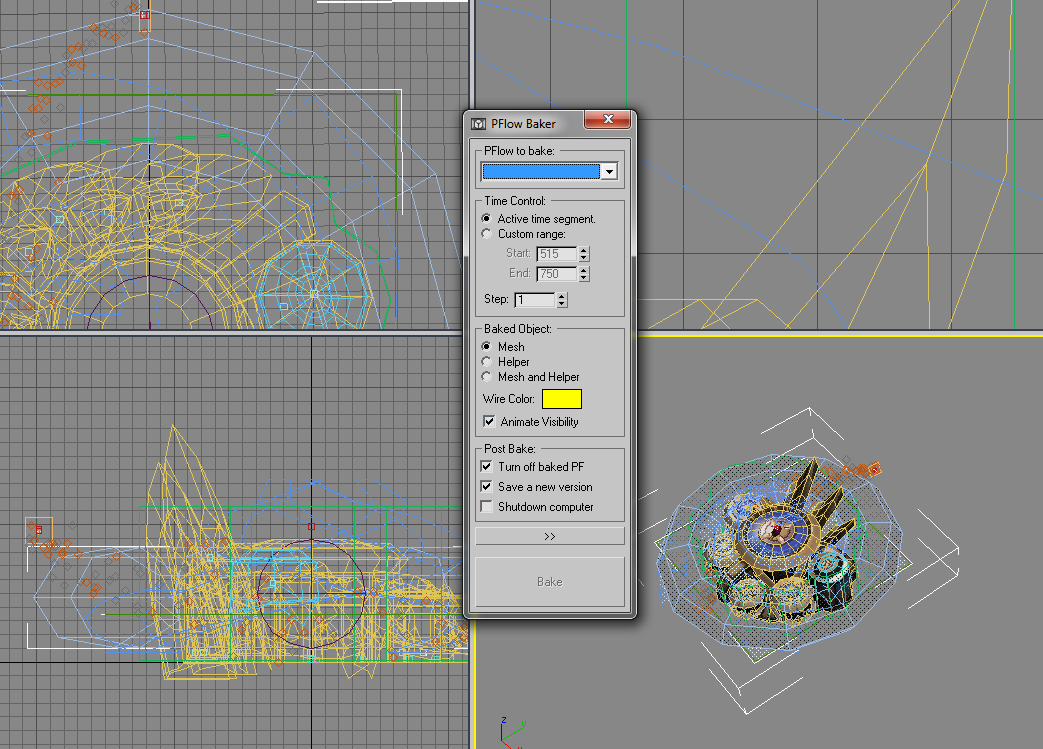Expand dialog with >> button
Viewport: 1043px width, 749px height.
pos(549,536)
